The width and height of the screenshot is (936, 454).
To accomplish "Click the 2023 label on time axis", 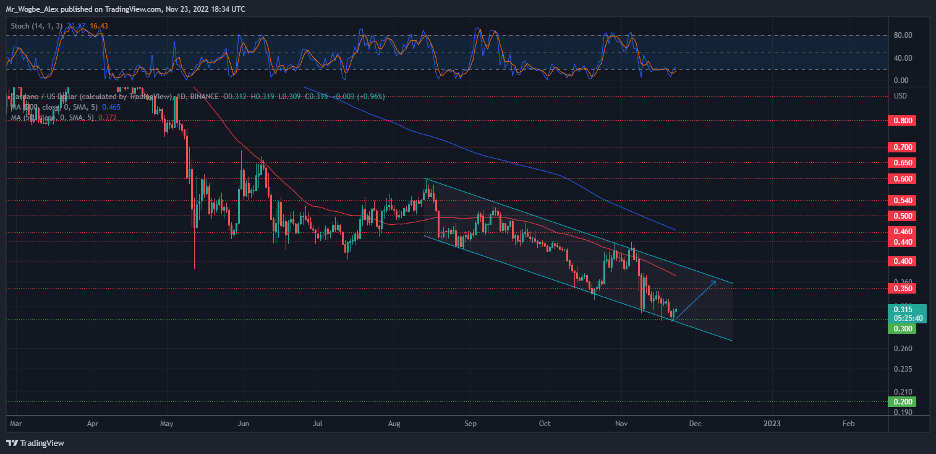I will [x=771, y=424].
